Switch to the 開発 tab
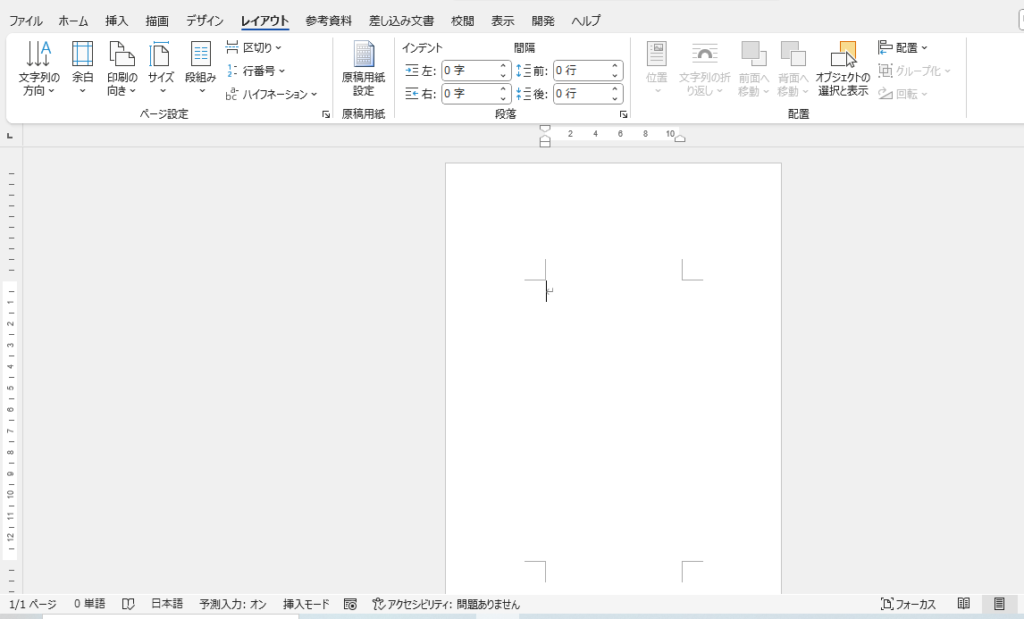 click(x=543, y=21)
